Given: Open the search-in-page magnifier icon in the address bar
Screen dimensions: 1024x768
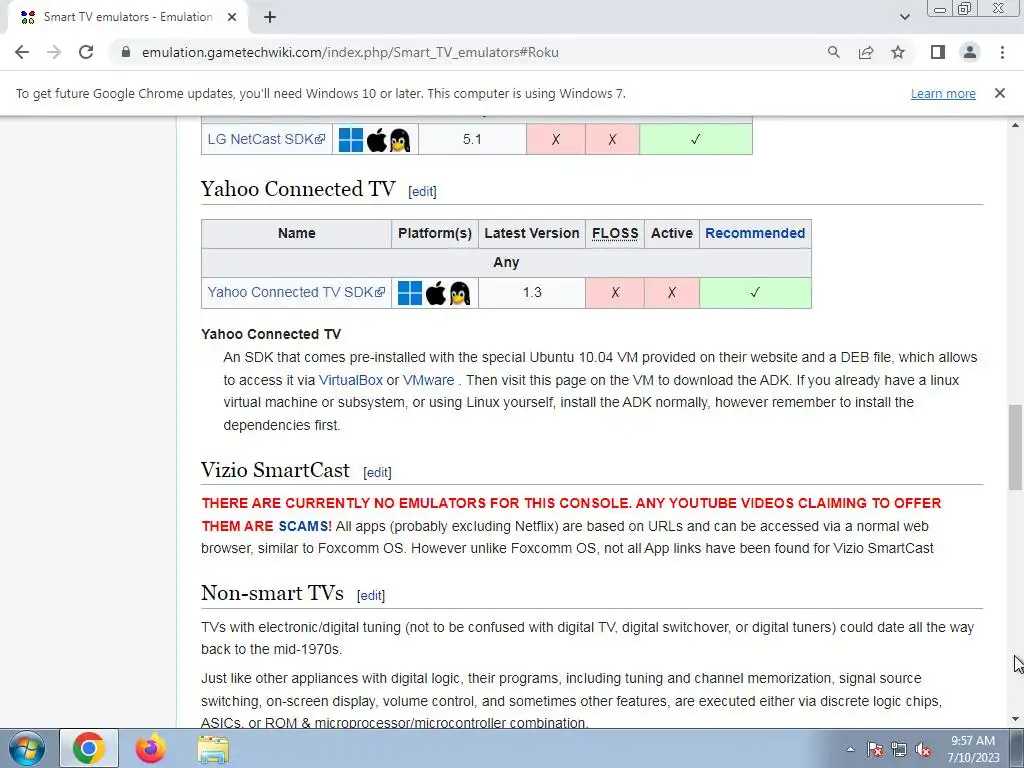Looking at the screenshot, I should pyautogui.click(x=833, y=52).
